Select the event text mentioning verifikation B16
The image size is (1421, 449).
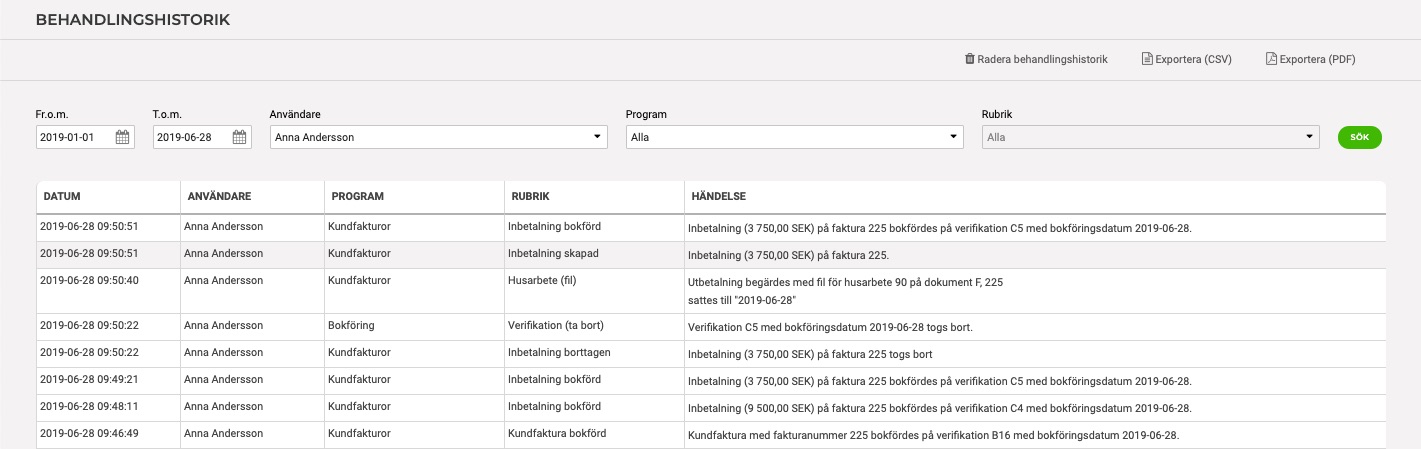coord(934,435)
